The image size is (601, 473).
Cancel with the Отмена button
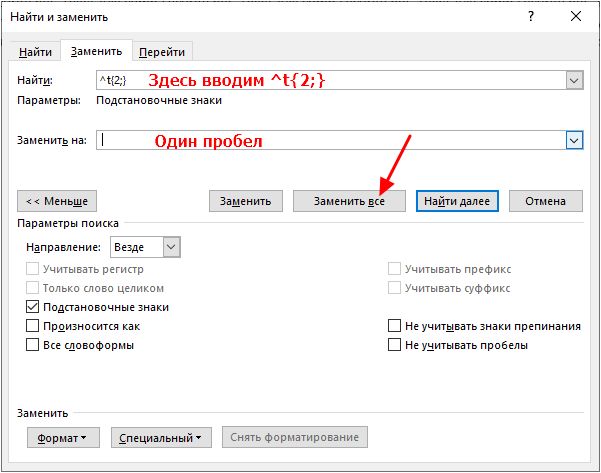[545, 201]
